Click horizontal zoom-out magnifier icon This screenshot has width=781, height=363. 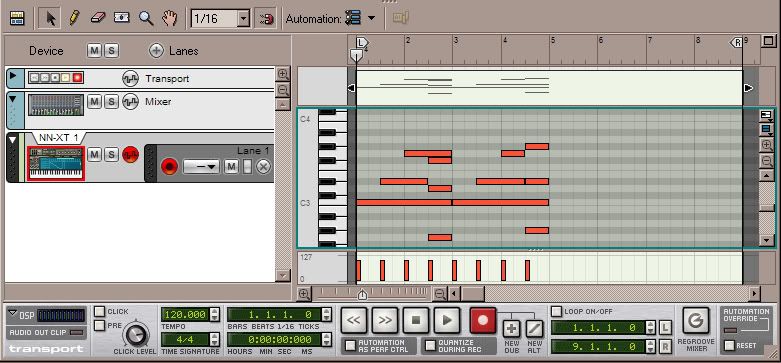pyautogui.click(x=439, y=294)
